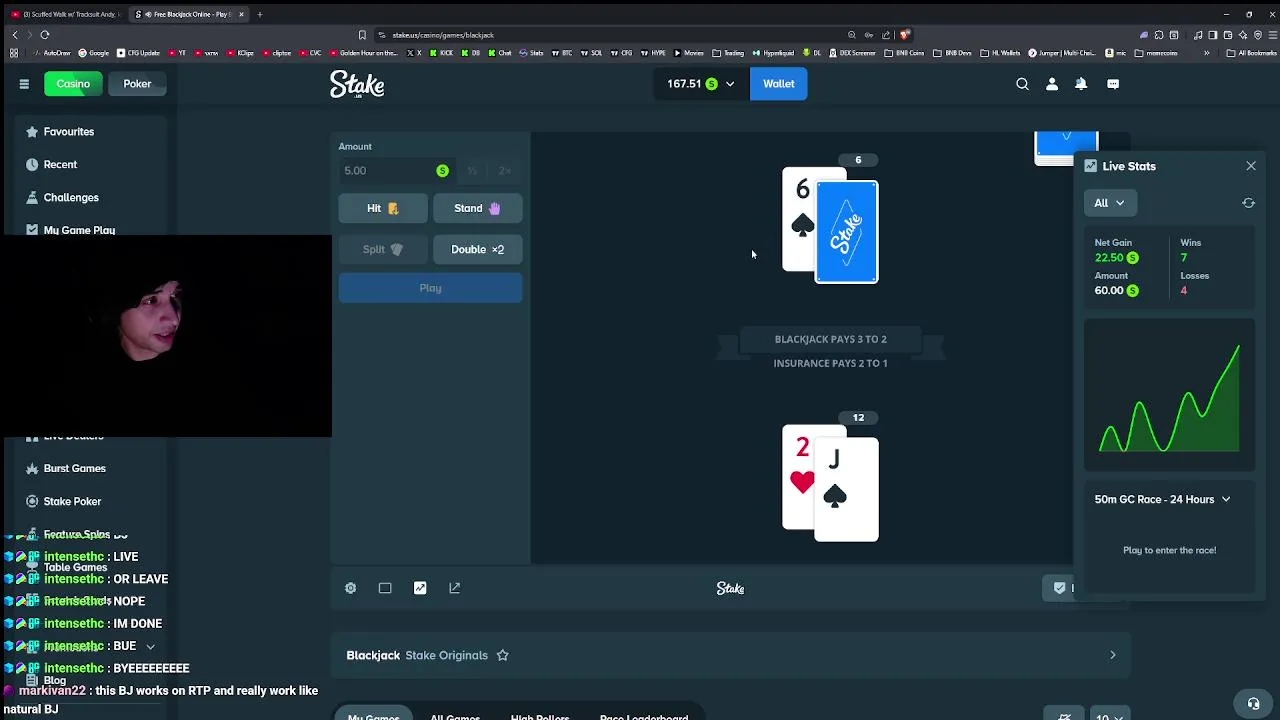The image size is (1280, 720).
Task: Open the Wallet
Action: point(778,84)
